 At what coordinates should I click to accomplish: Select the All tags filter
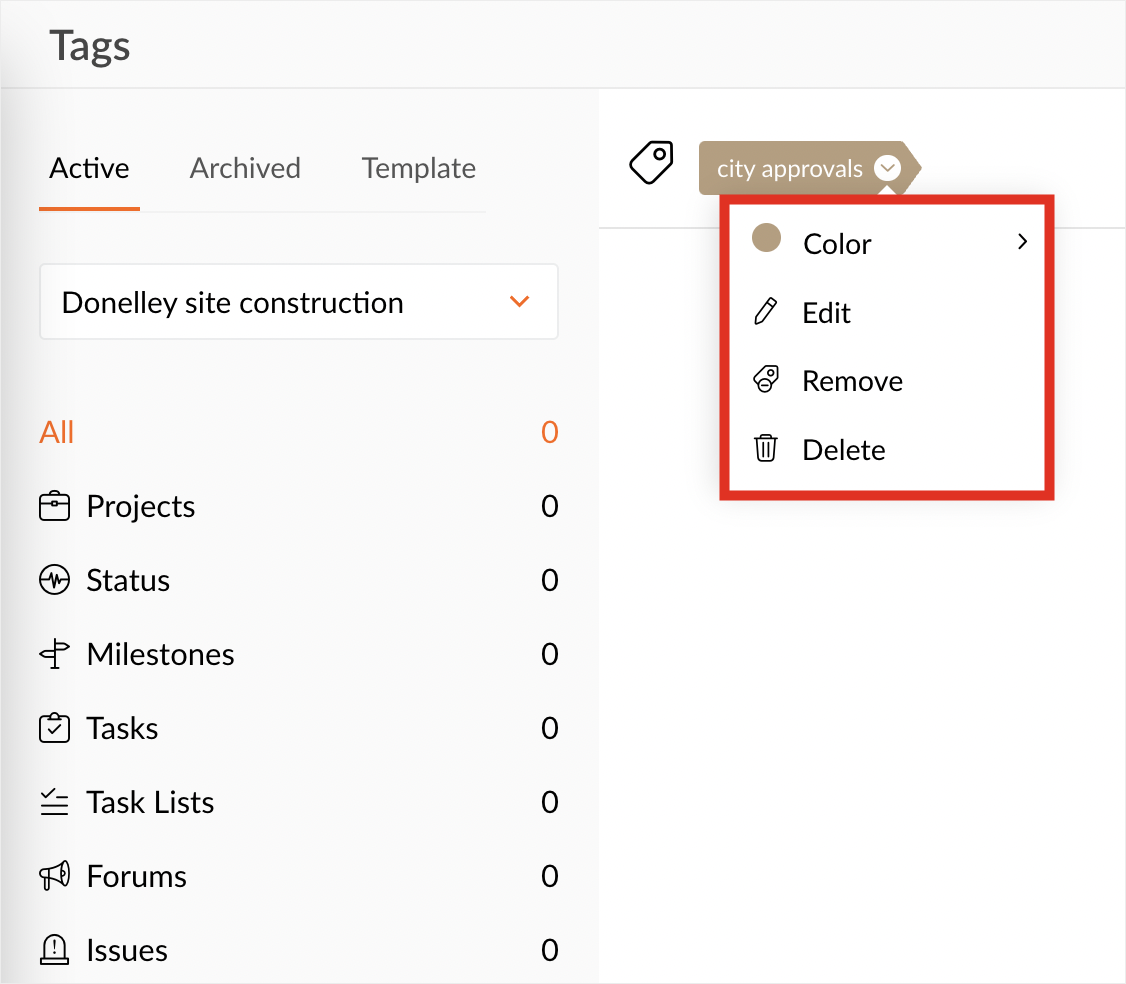[57, 433]
